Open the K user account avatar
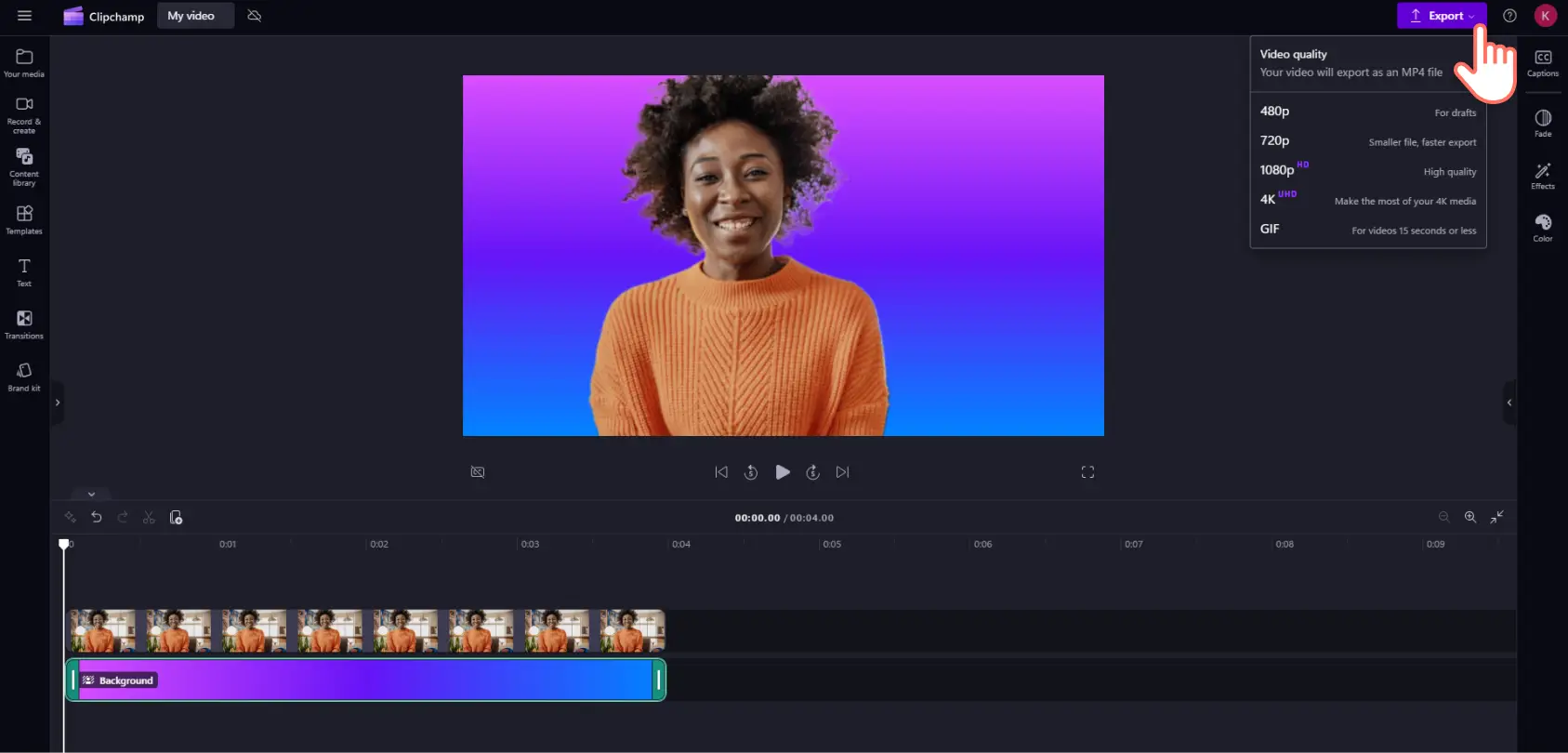1568x753 pixels. (x=1545, y=16)
